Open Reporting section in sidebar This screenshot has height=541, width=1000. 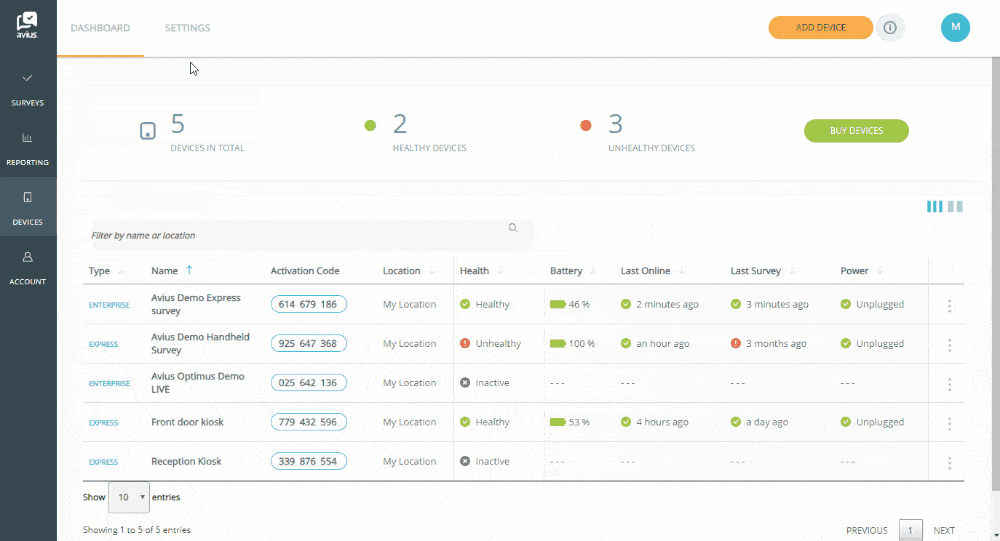28,148
